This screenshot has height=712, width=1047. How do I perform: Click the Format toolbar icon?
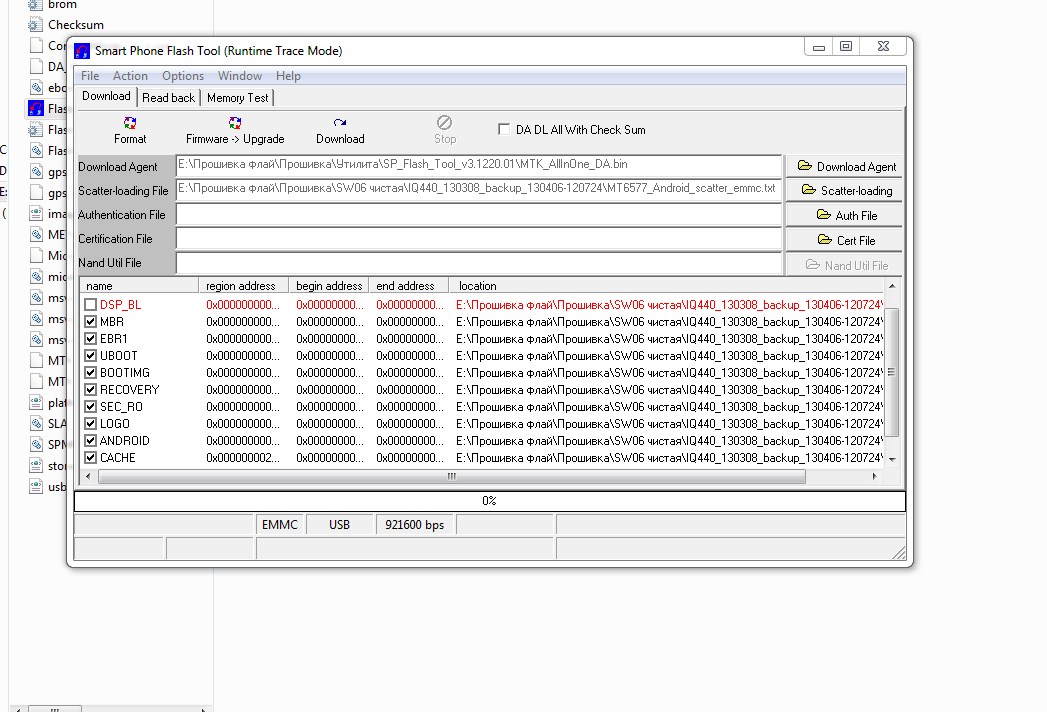tap(130, 123)
